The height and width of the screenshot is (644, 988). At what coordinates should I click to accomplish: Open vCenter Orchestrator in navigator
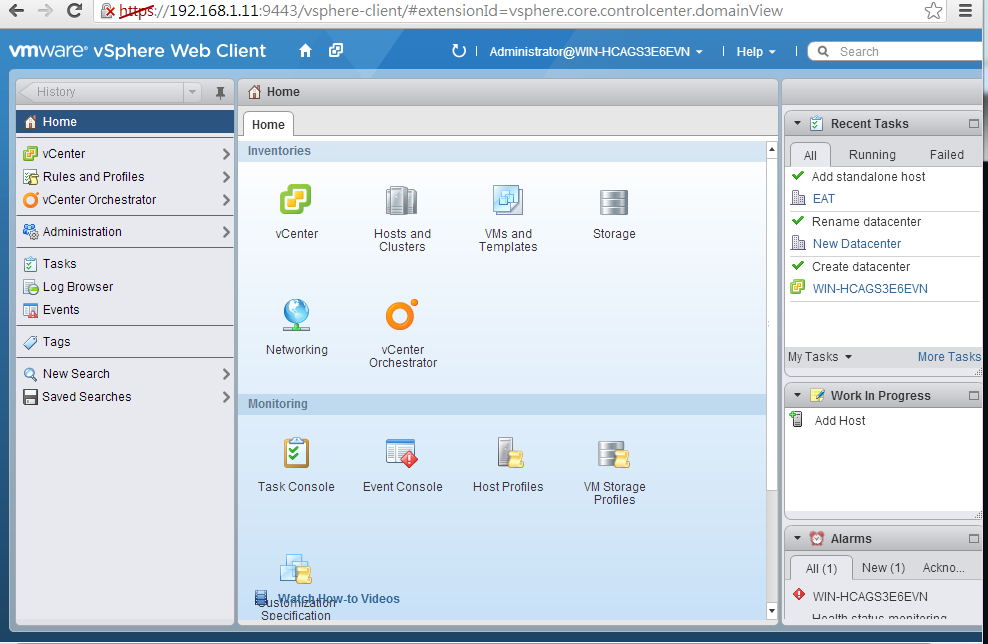click(x=125, y=200)
